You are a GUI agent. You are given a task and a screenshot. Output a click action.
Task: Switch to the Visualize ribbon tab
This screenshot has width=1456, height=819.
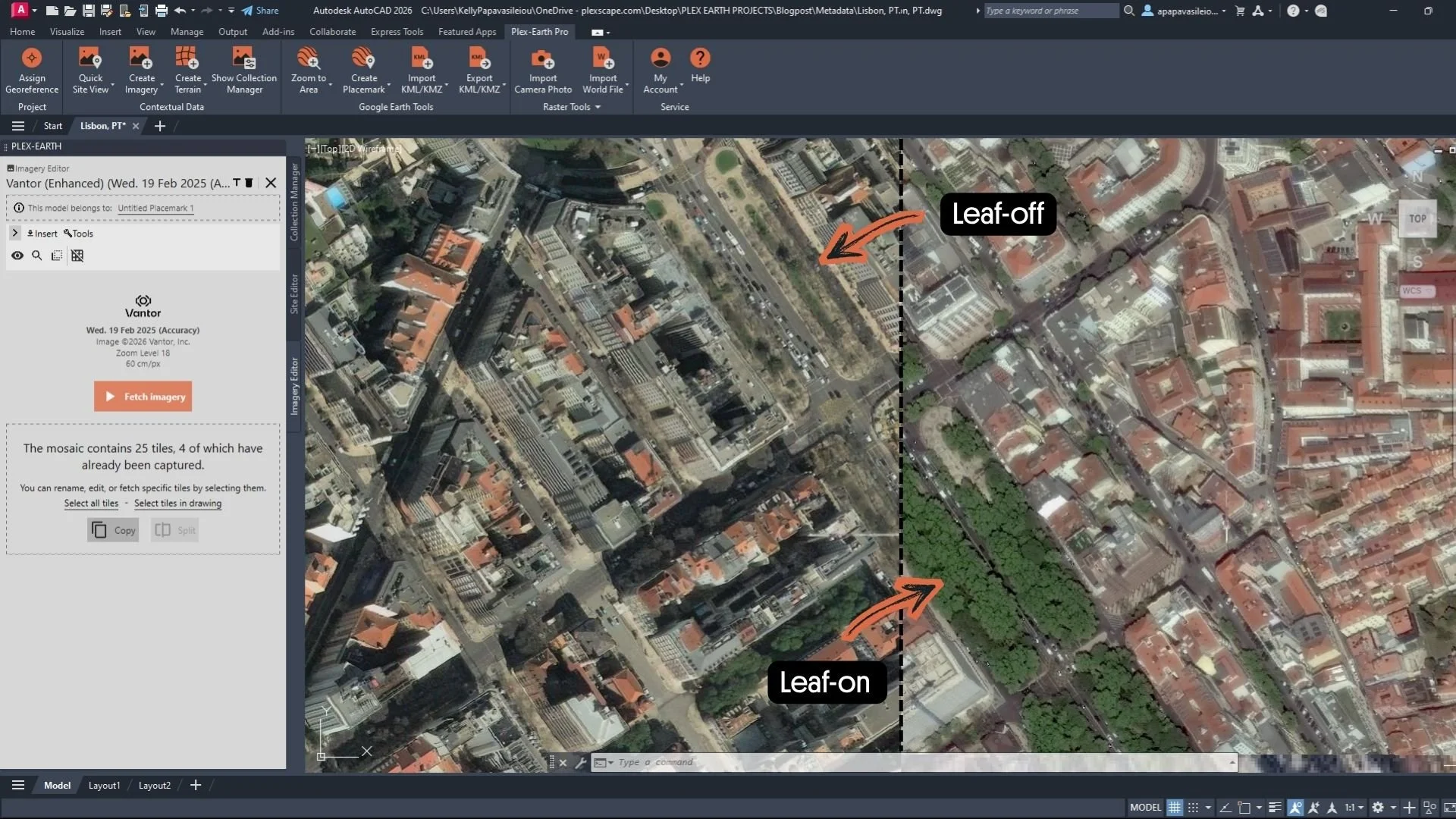coord(67,32)
